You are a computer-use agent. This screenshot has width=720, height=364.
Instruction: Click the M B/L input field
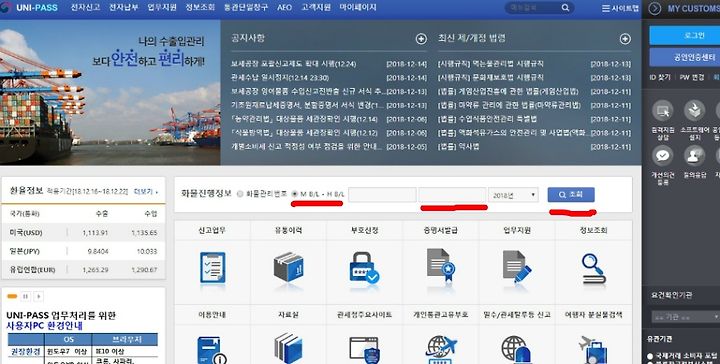(382, 195)
